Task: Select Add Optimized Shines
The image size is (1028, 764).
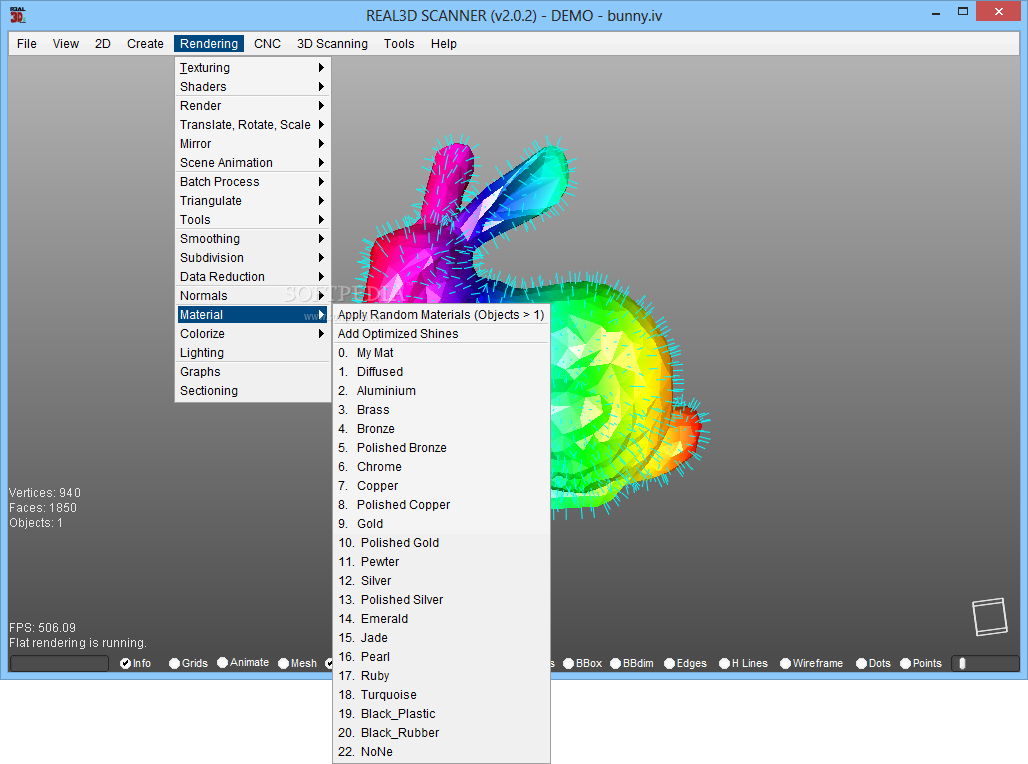Action: (x=441, y=334)
